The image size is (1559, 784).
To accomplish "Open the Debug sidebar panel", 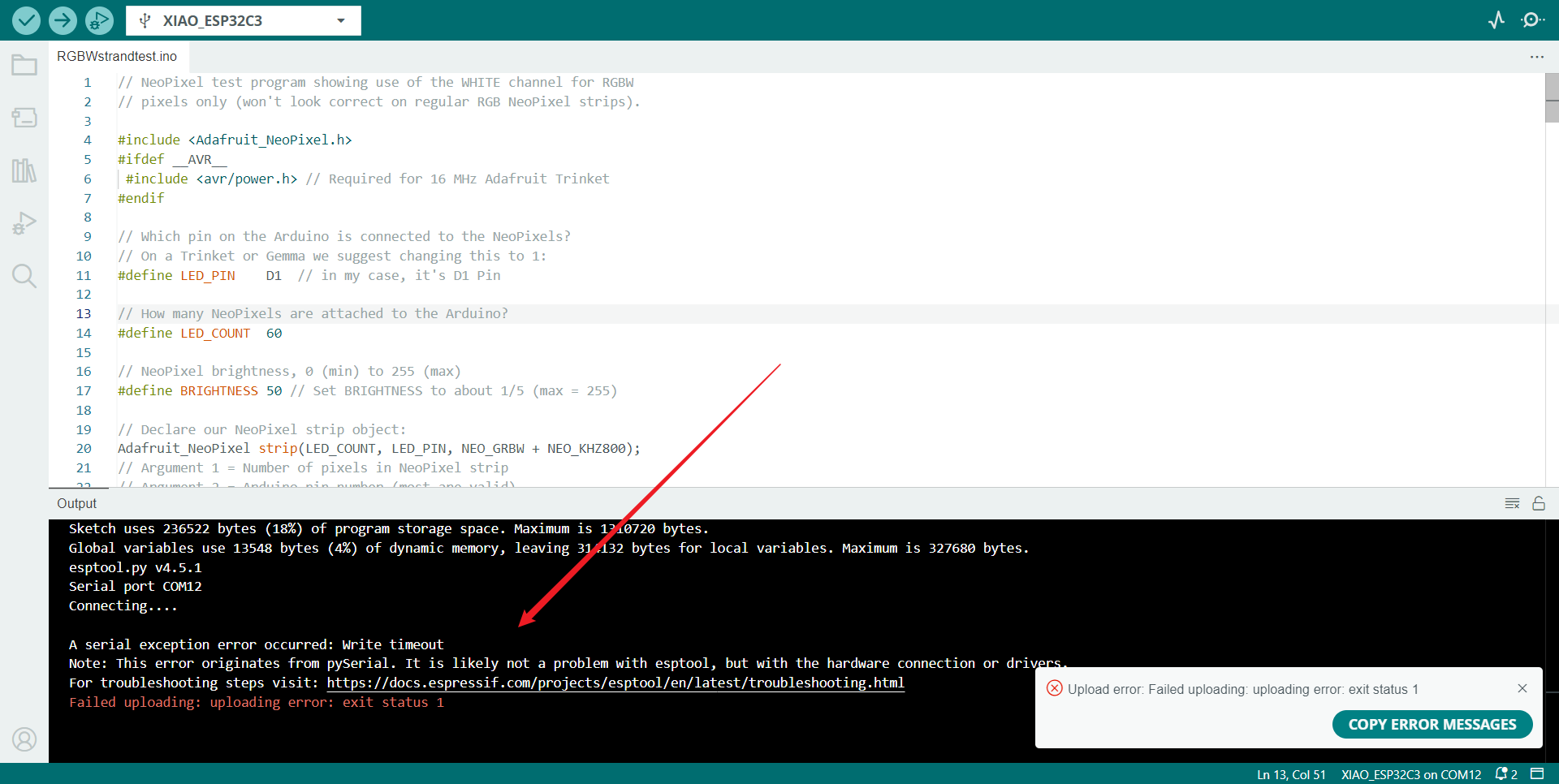I will (24, 223).
